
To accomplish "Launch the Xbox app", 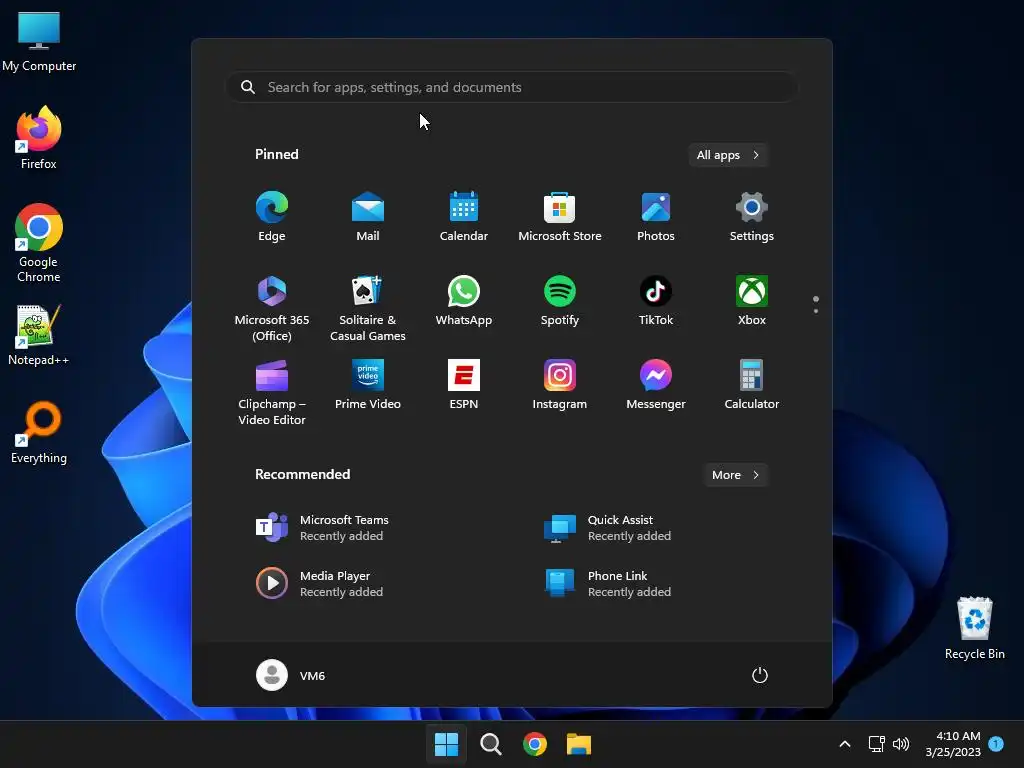I will 752,301.
